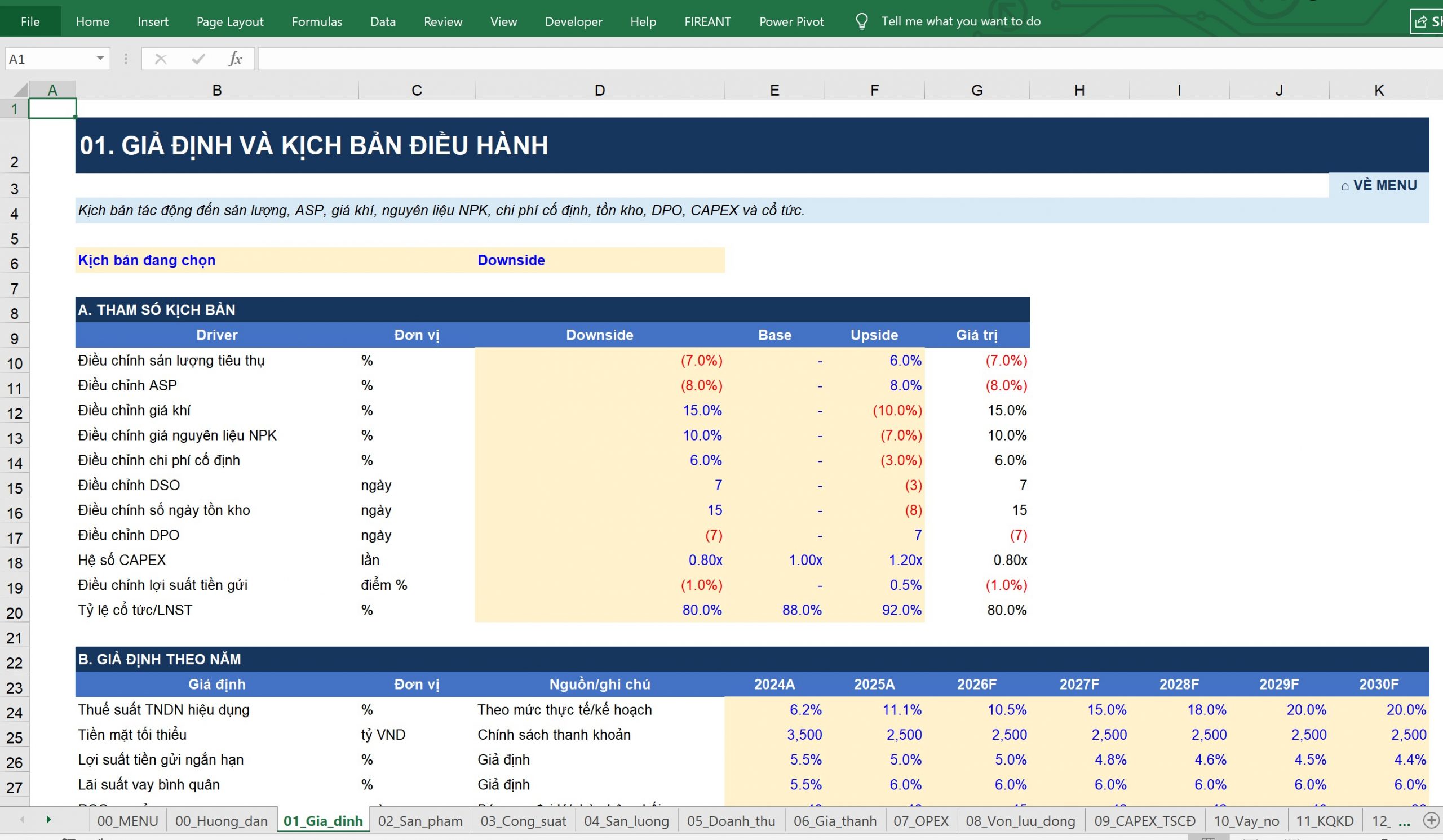Open the Name Box dropdown arrow
1443x840 pixels.
click(100, 59)
